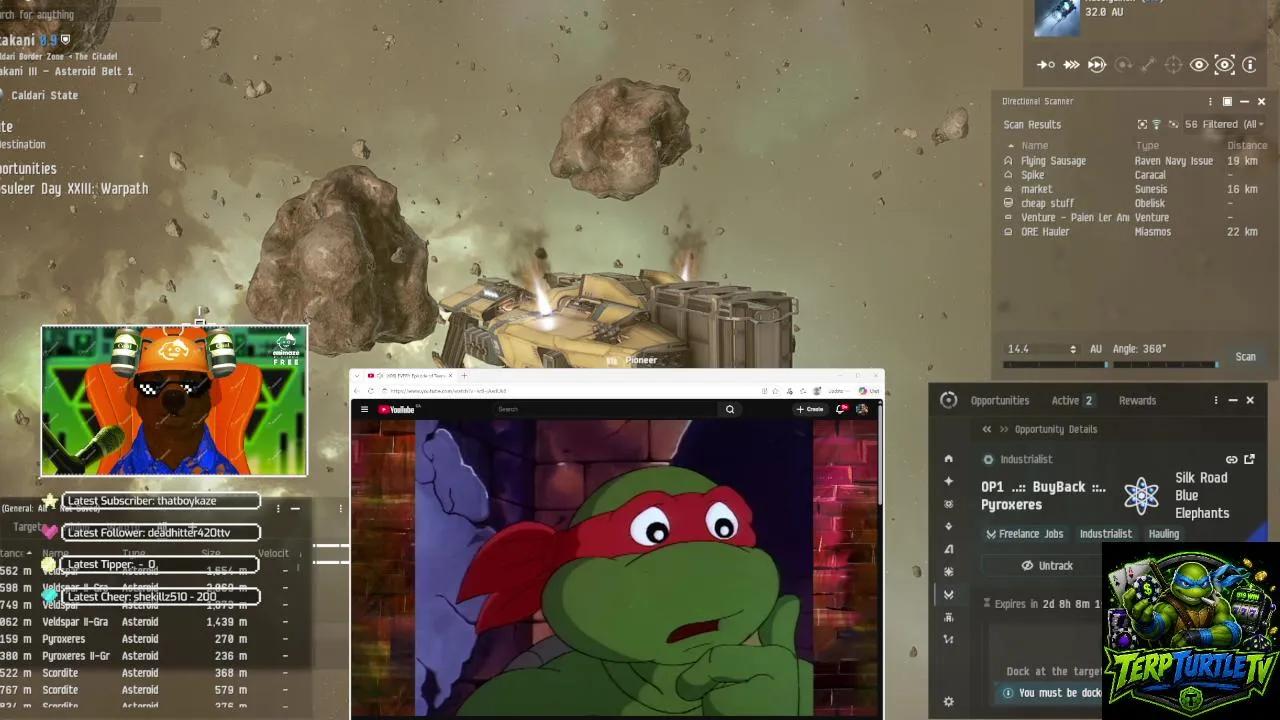The height and width of the screenshot is (720, 1280).
Task: Click the lock target crosshair icon
Action: pos(1173,65)
